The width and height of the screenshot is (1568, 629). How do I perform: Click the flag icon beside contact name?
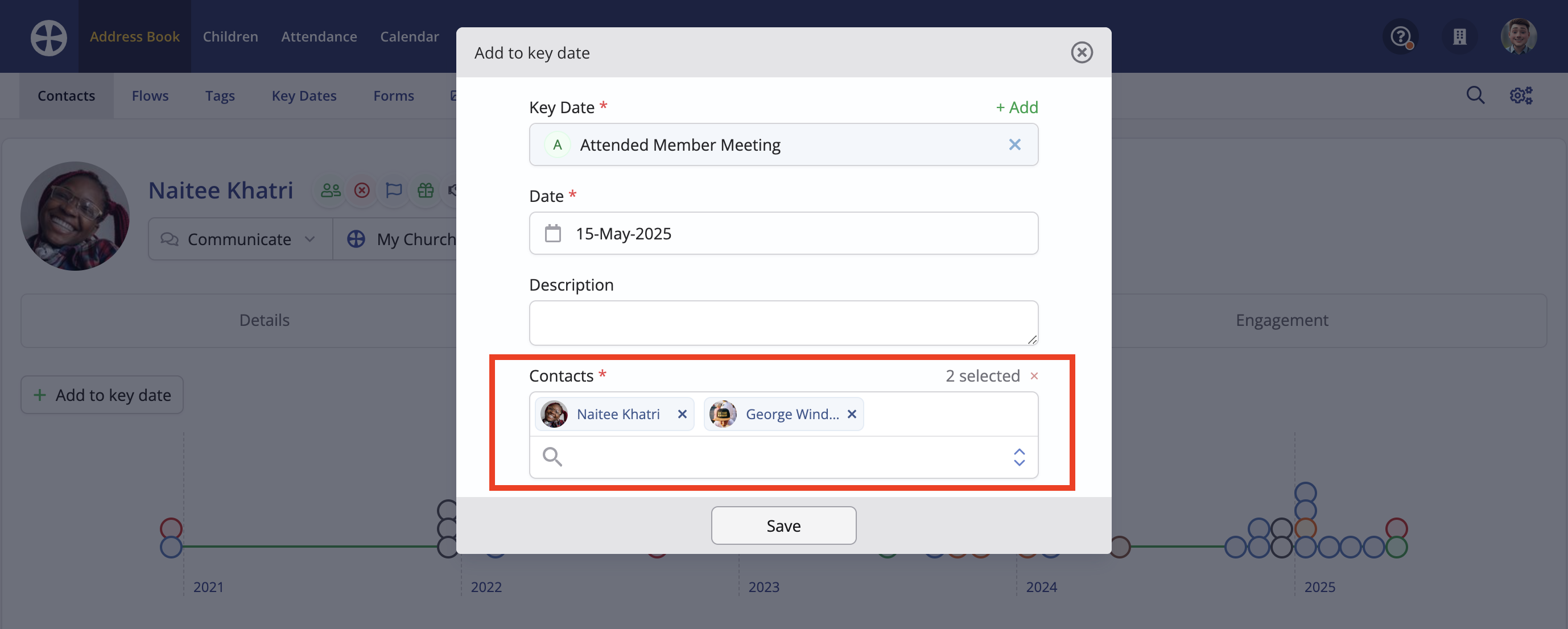(394, 191)
